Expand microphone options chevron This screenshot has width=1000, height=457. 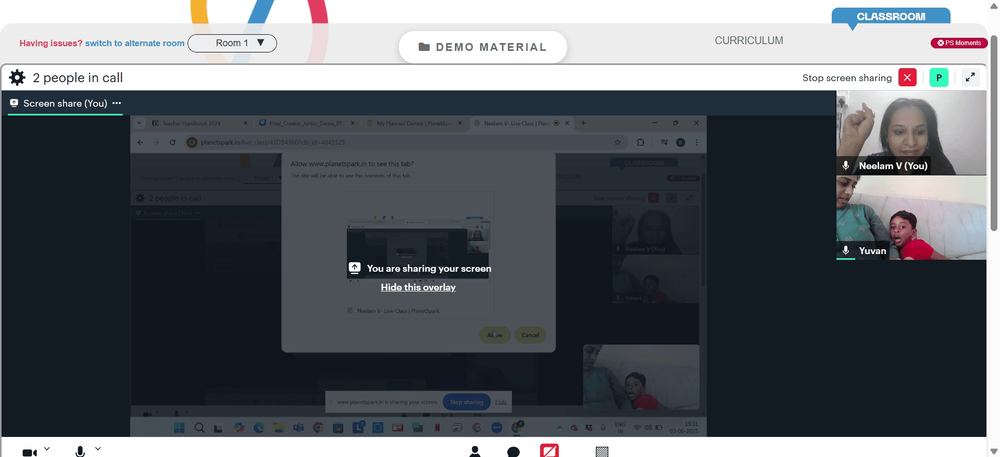coord(98,449)
